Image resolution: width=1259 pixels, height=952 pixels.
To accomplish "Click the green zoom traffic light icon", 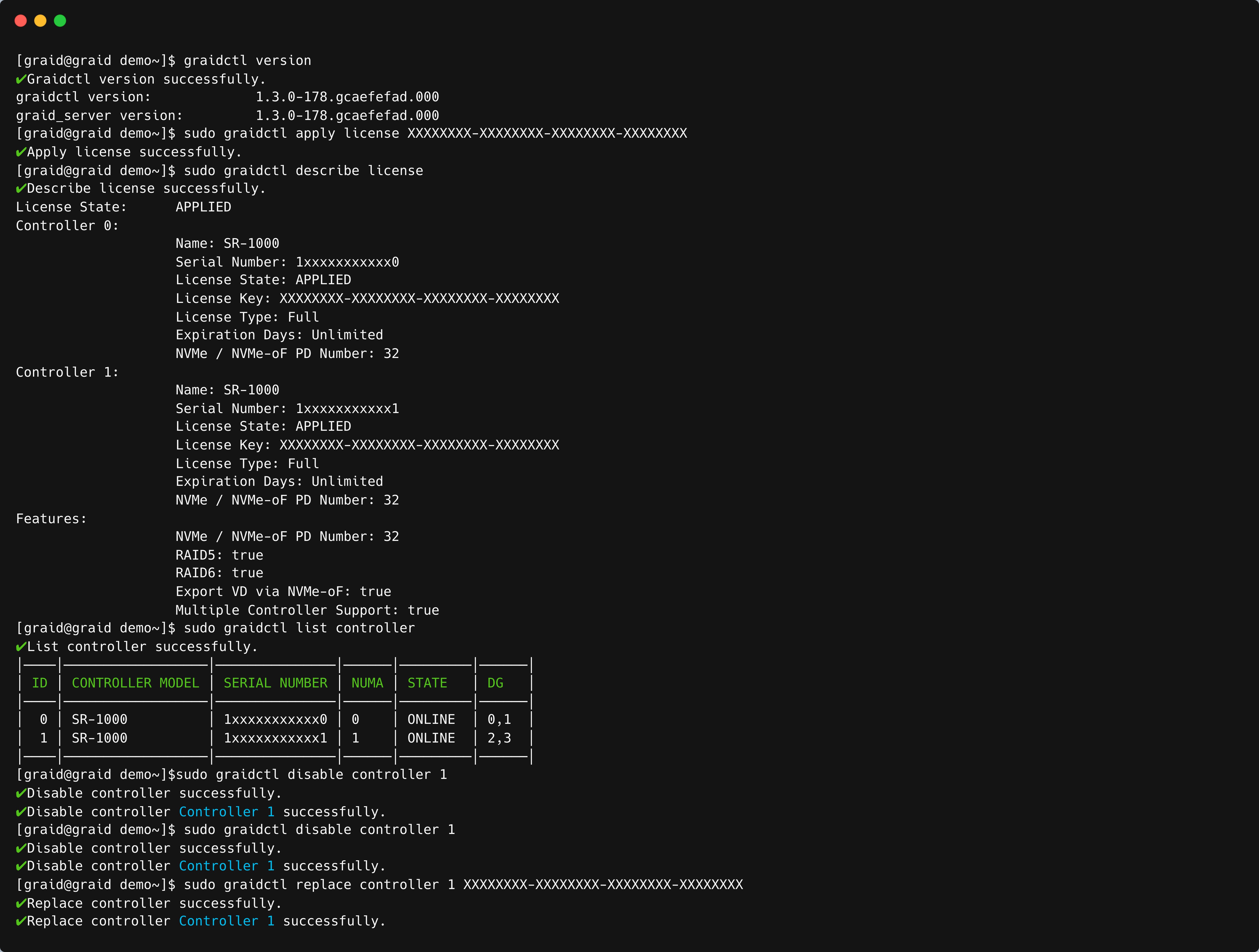I will [60, 20].
